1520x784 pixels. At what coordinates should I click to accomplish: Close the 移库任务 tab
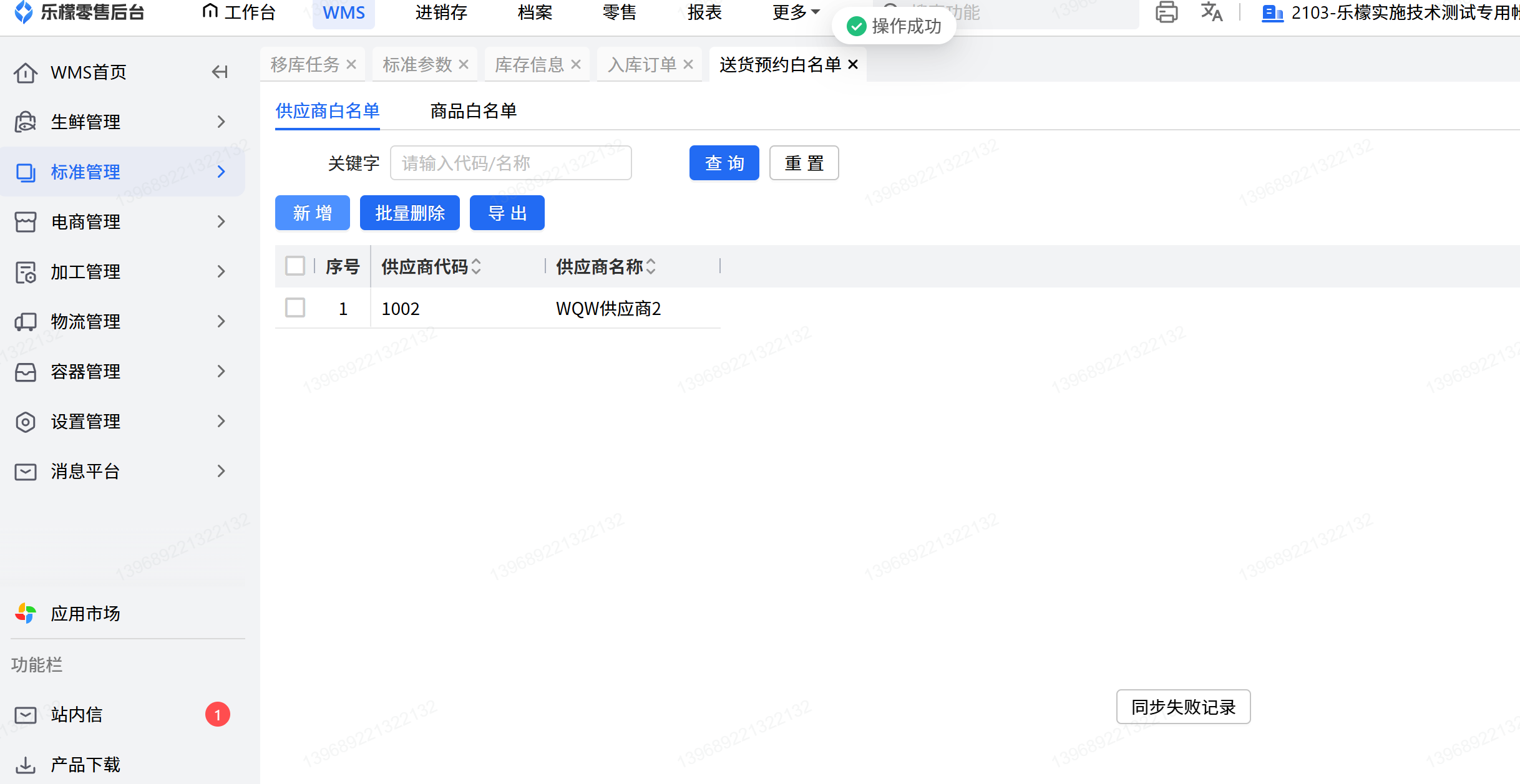click(x=351, y=64)
